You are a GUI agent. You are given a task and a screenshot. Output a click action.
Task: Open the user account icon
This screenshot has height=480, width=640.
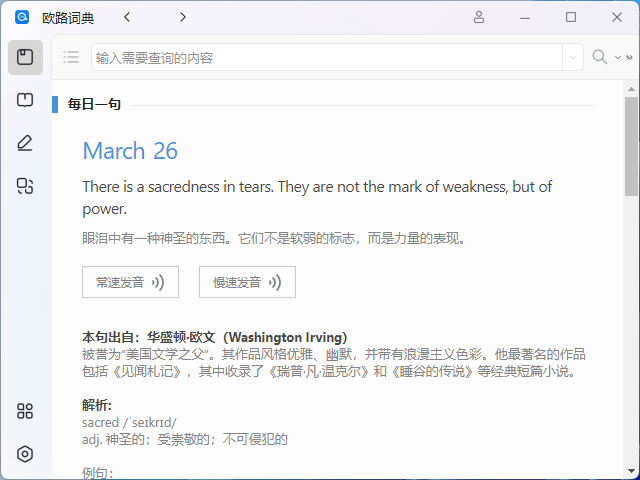(479, 17)
